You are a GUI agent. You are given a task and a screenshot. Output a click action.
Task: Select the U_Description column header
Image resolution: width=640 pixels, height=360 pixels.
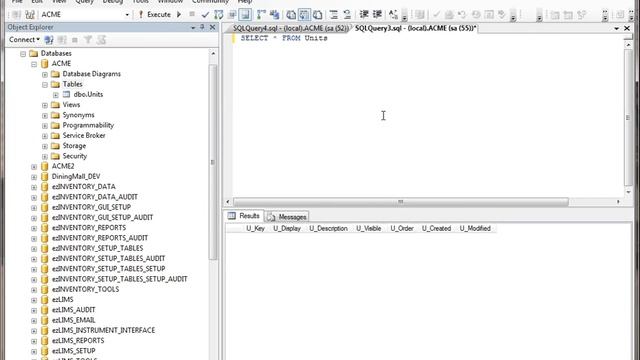click(x=329, y=229)
